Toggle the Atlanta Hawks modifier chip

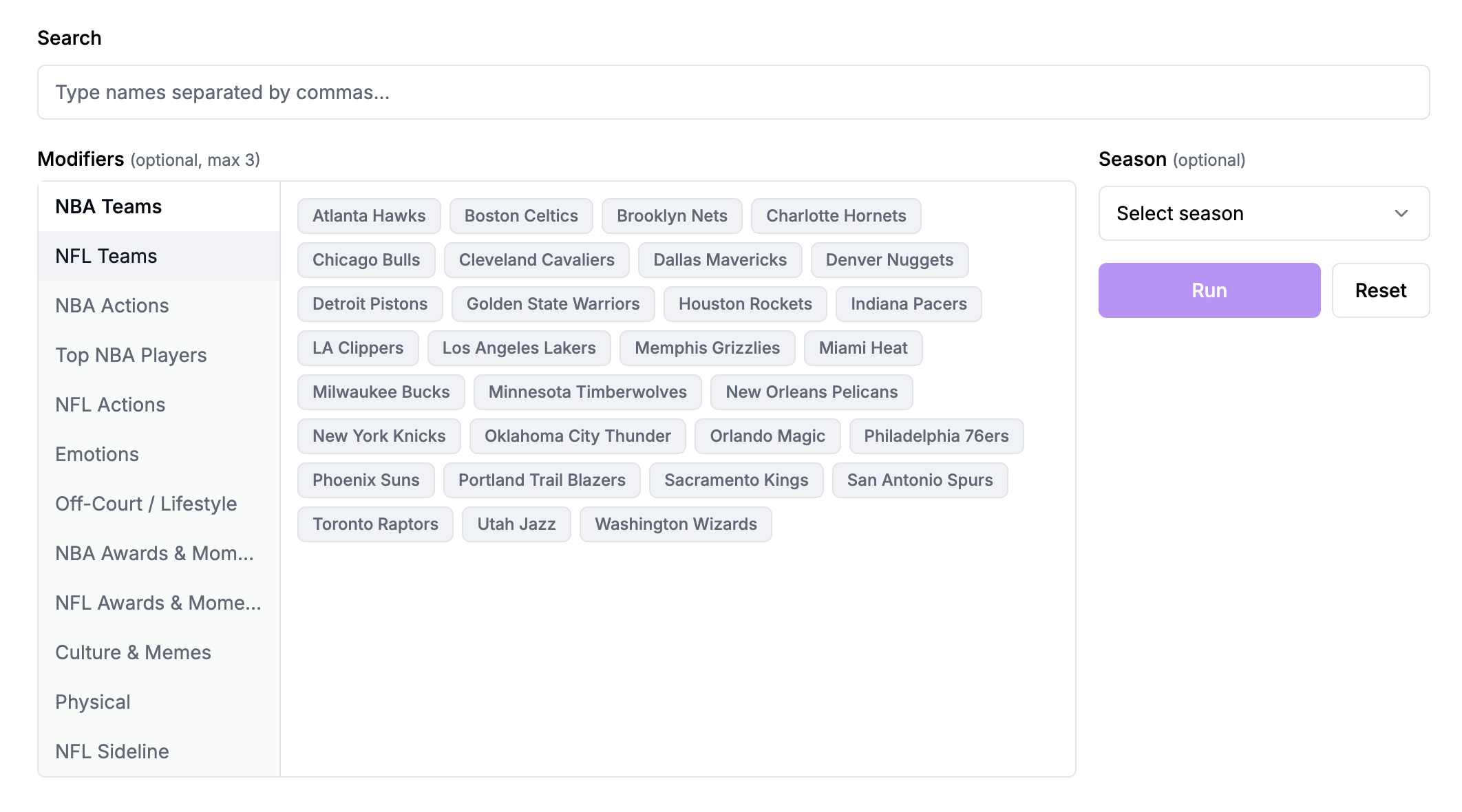pyautogui.click(x=369, y=216)
